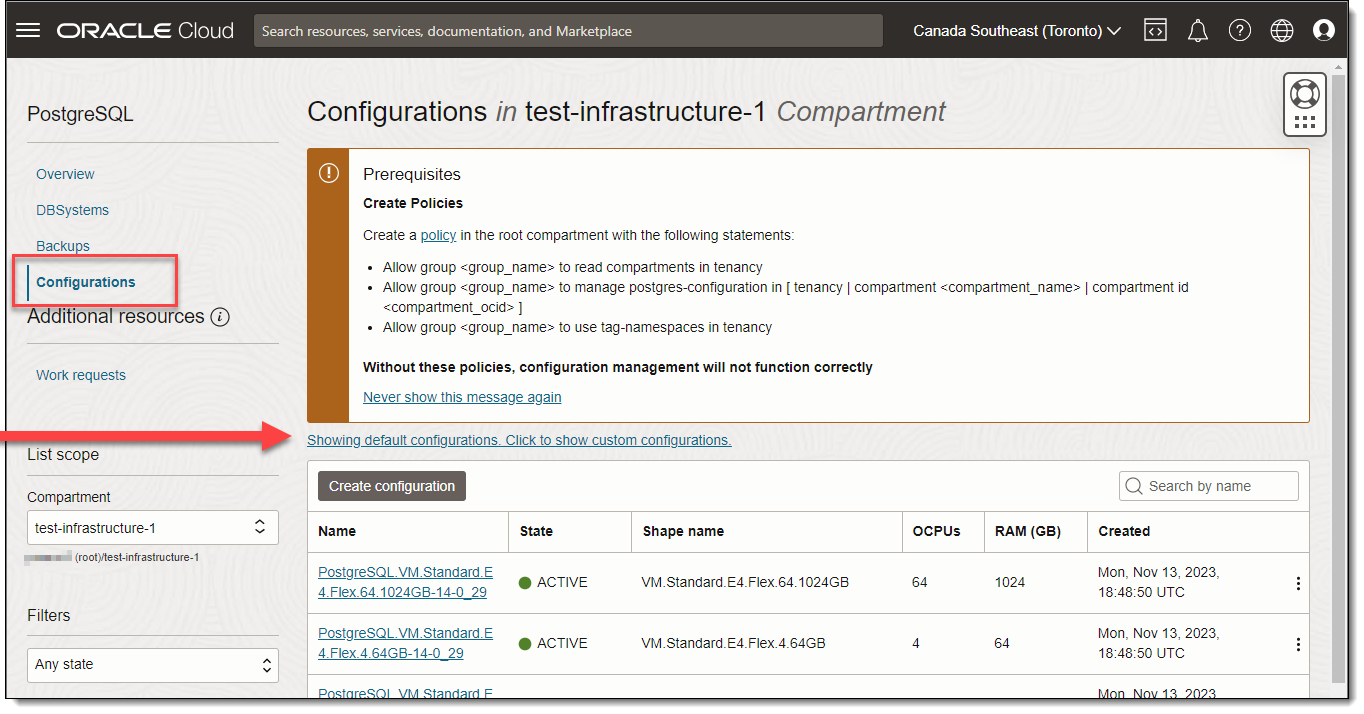Click ACTIVE state of the 4.64GB row
1364x714 pixels.
click(553, 643)
